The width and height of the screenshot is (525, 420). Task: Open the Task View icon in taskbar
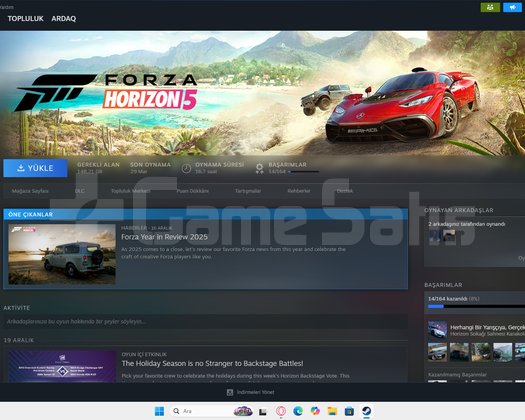tap(263, 411)
